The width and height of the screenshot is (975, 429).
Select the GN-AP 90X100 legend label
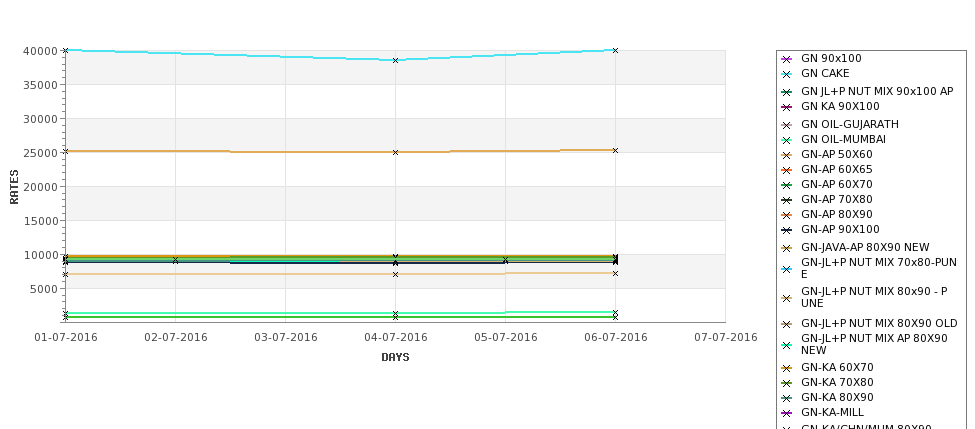840,229
